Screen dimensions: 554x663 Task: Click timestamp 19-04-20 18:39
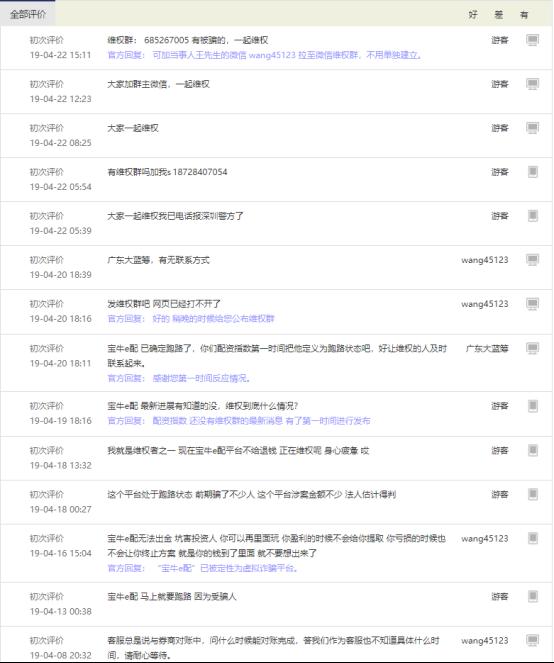tap(60, 275)
